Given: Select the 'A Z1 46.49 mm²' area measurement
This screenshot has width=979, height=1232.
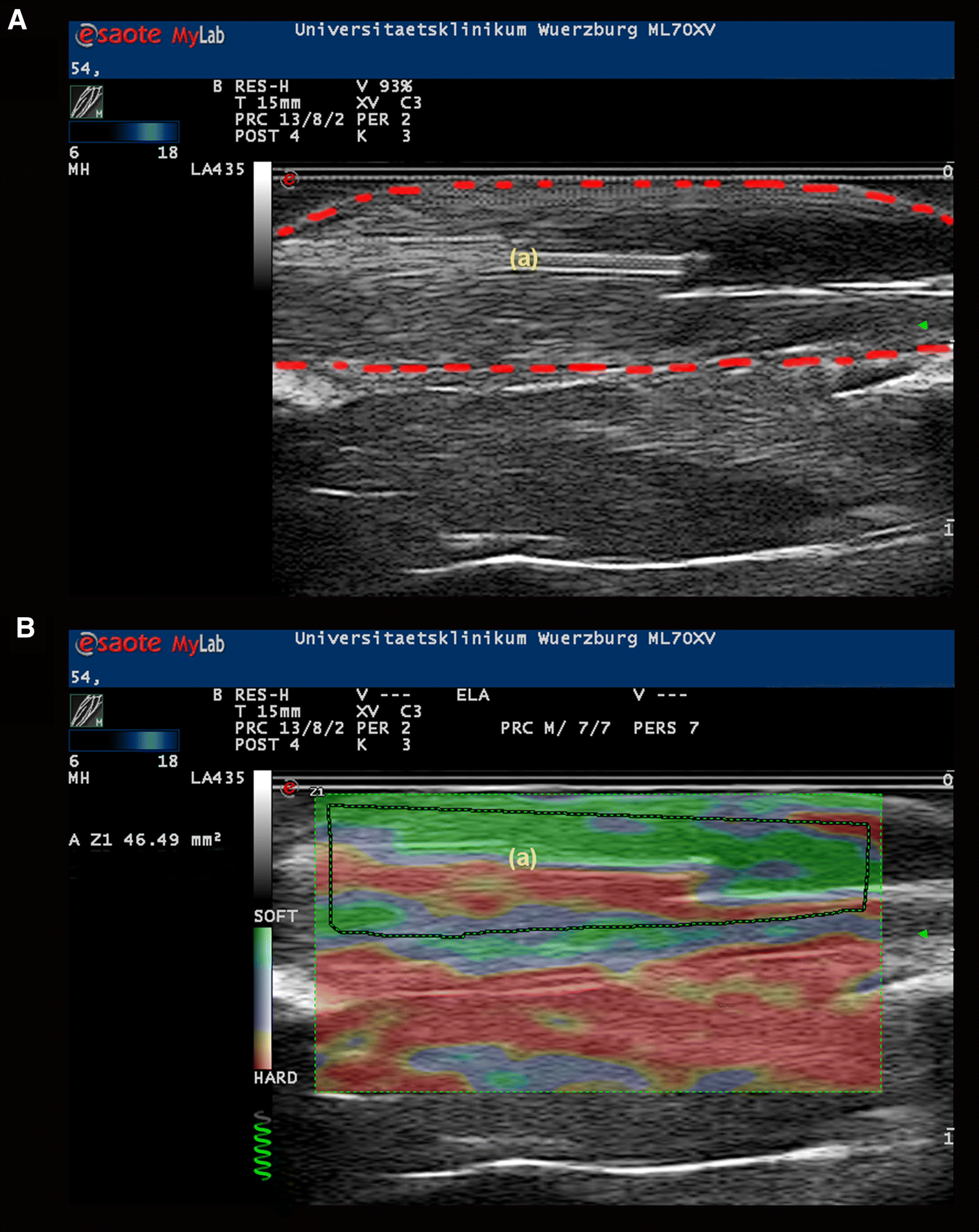Looking at the screenshot, I should tap(145, 839).
